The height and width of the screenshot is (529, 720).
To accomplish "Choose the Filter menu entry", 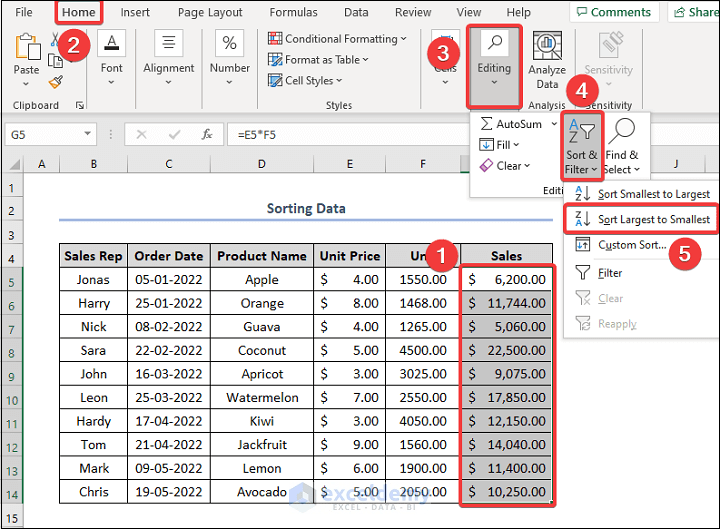I will [x=641, y=273].
